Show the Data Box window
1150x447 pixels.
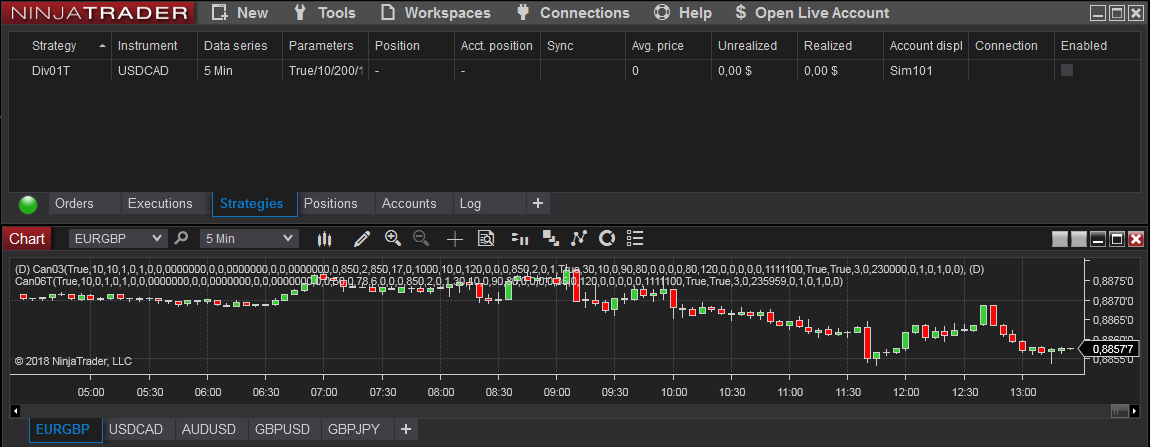pyautogui.click(x=486, y=238)
